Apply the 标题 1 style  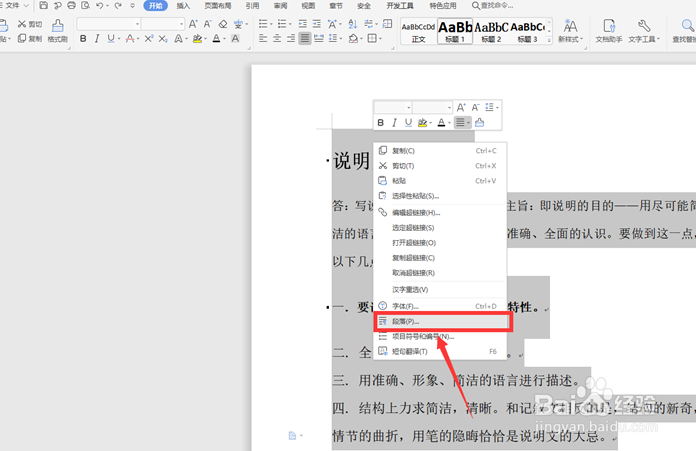pos(455,32)
